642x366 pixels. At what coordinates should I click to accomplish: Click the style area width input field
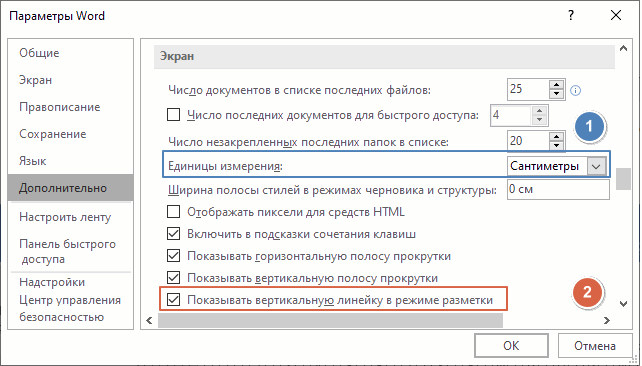coord(558,190)
